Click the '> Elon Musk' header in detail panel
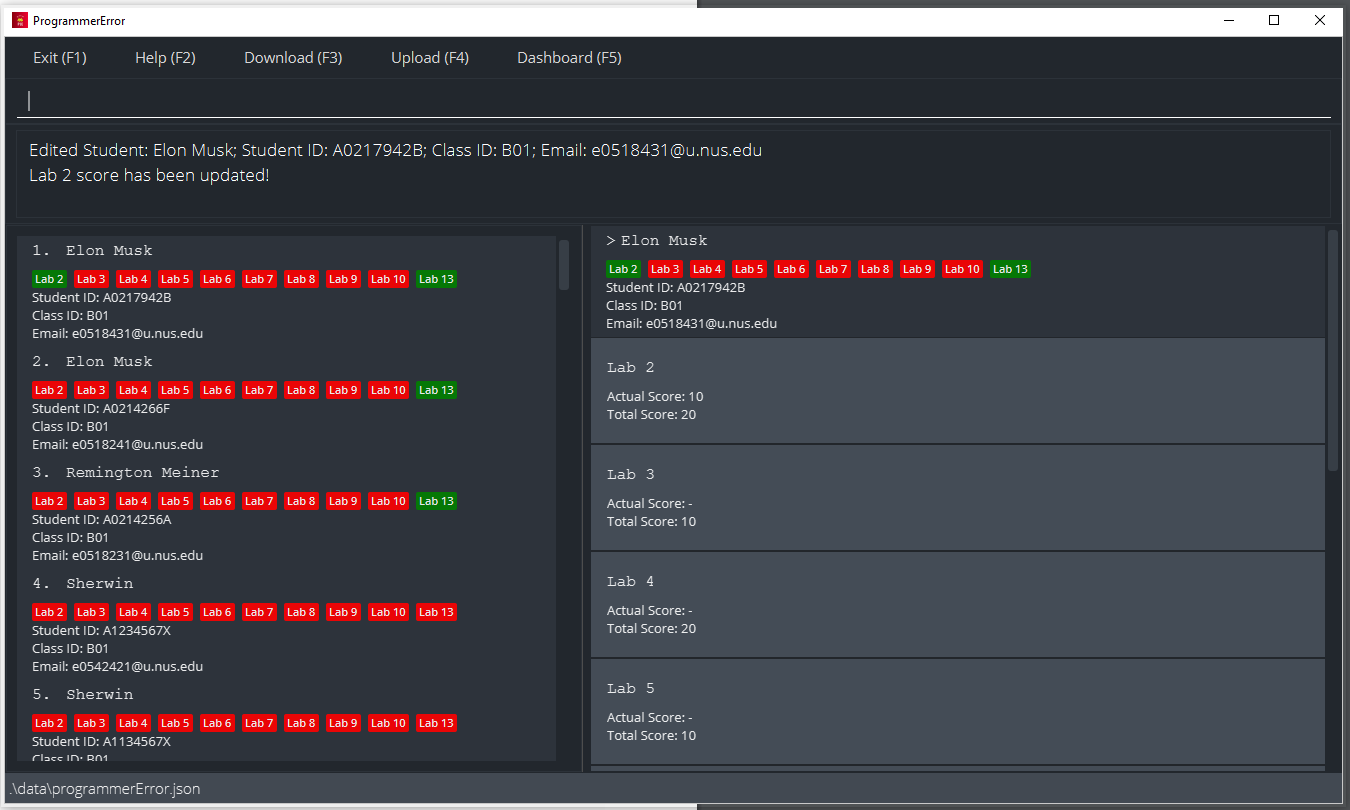 [x=656, y=241]
